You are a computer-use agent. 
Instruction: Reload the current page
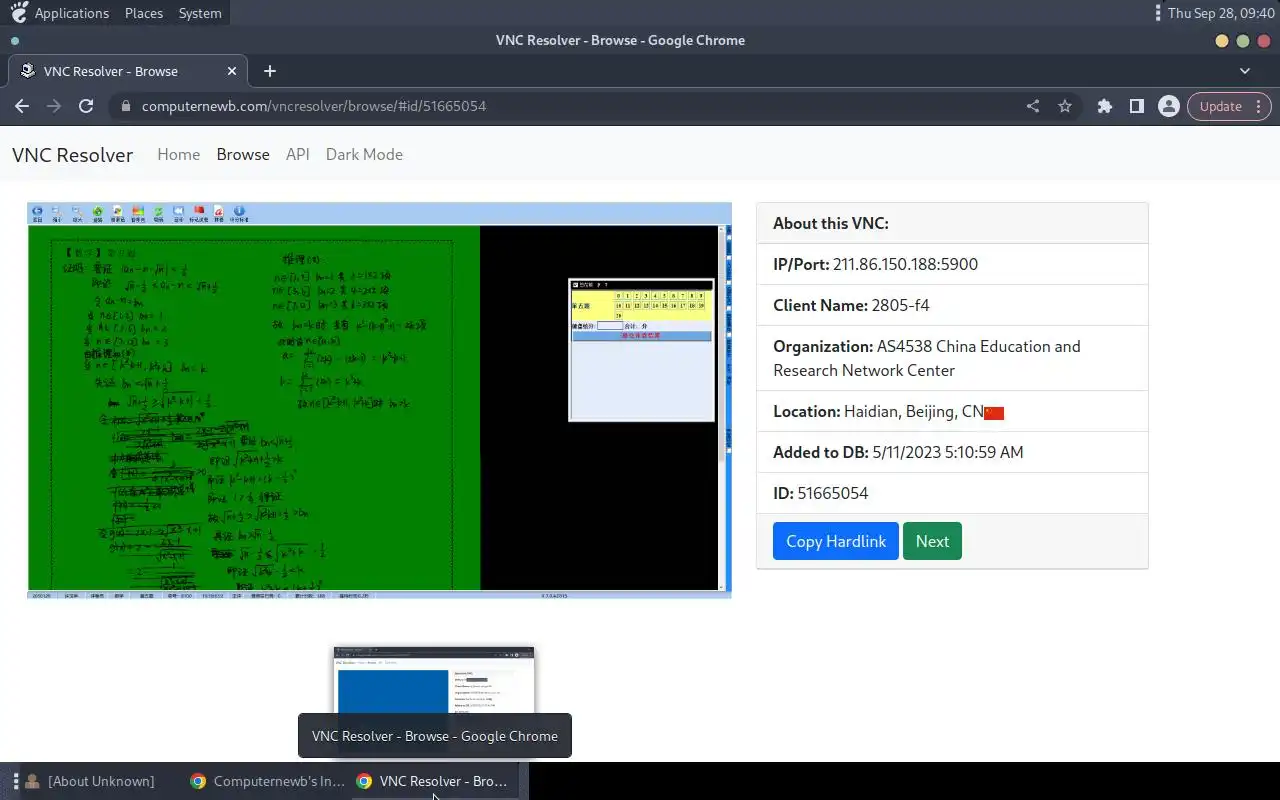pos(86,106)
